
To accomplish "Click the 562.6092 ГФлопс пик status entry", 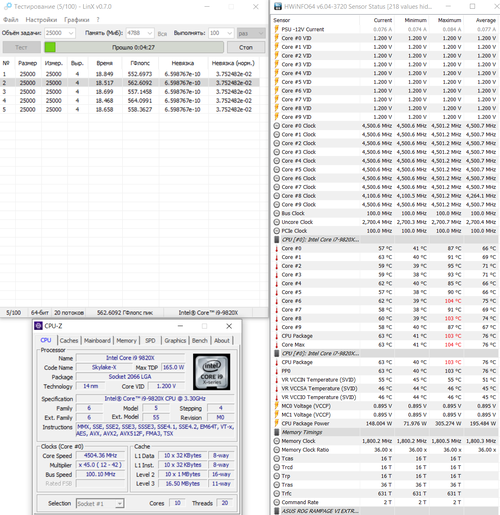I will pyautogui.click(x=125, y=313).
